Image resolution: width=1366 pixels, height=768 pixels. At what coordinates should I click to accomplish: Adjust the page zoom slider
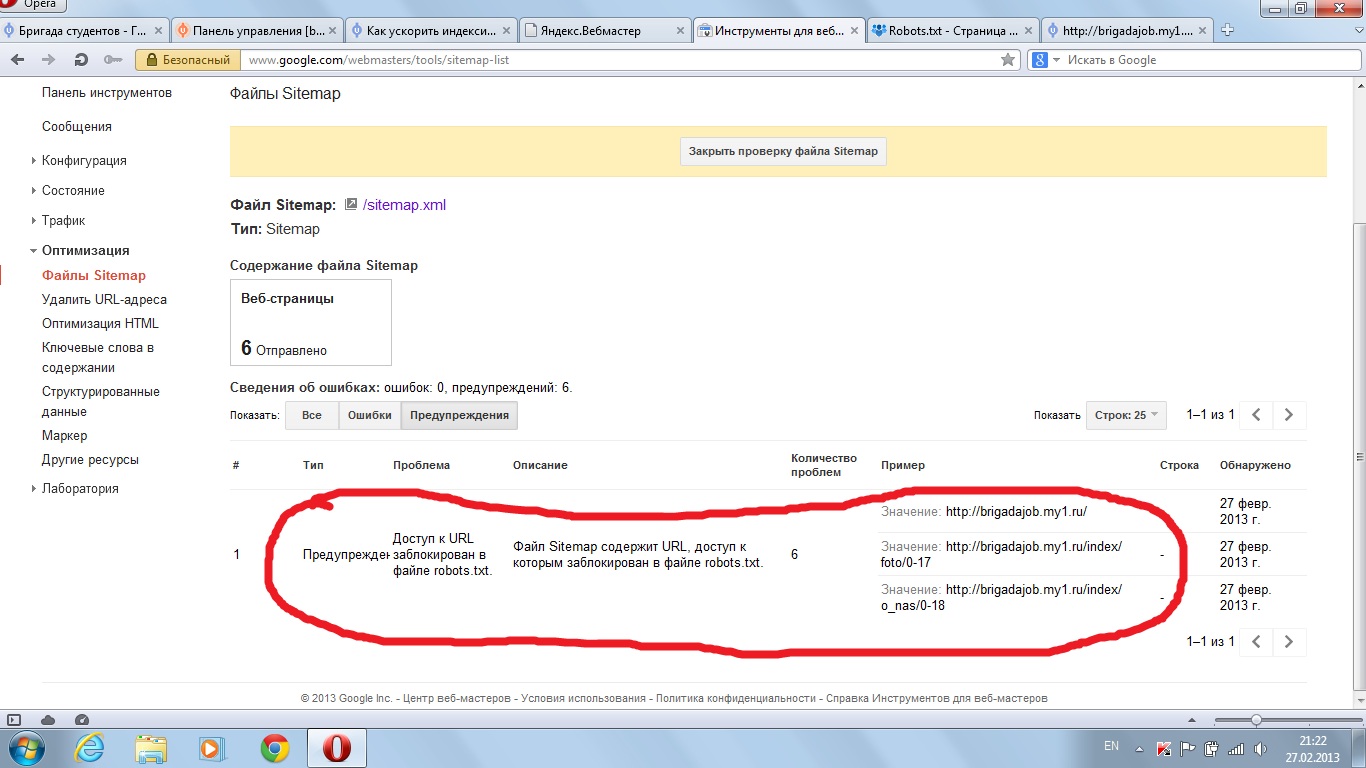coord(1256,720)
